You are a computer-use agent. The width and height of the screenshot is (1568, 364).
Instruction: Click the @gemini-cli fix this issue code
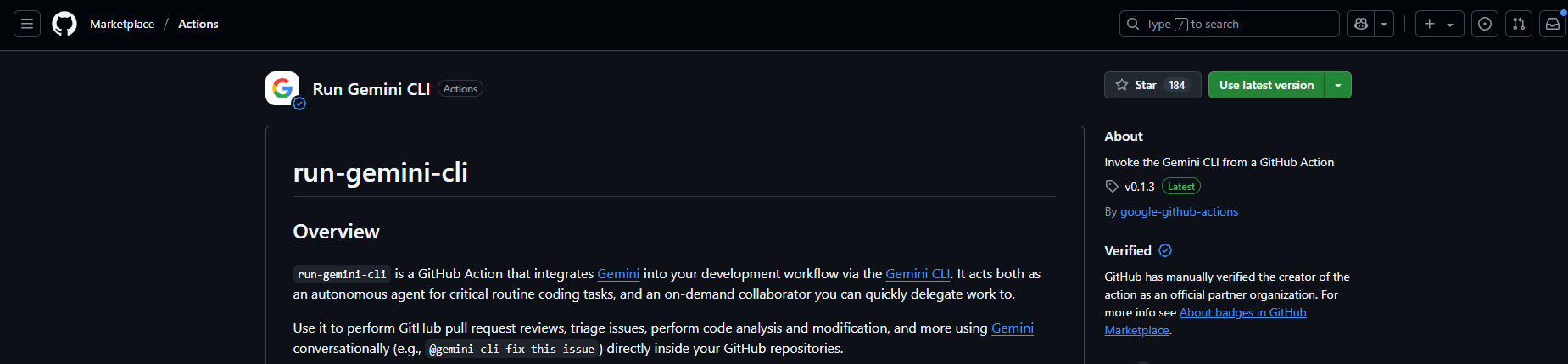coord(511,349)
